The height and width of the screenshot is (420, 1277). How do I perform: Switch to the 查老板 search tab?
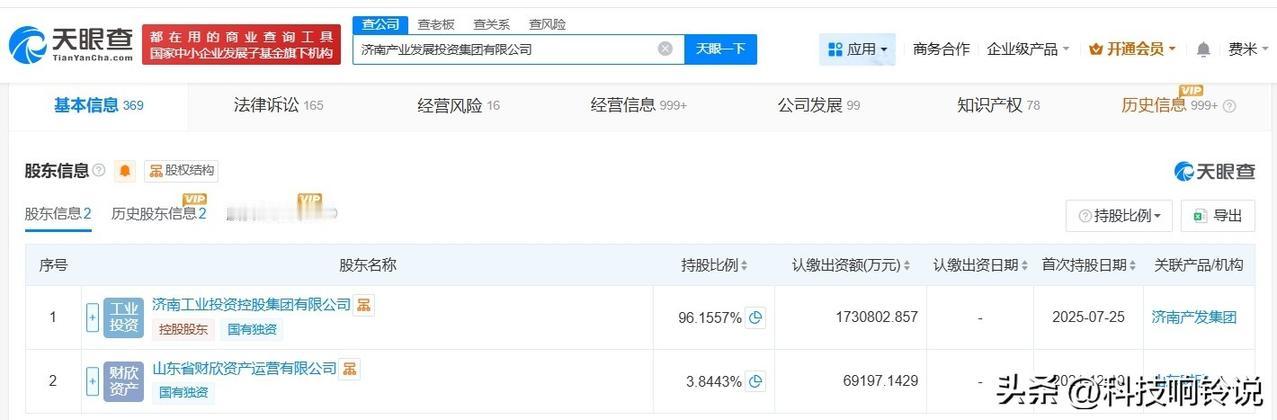click(x=436, y=24)
